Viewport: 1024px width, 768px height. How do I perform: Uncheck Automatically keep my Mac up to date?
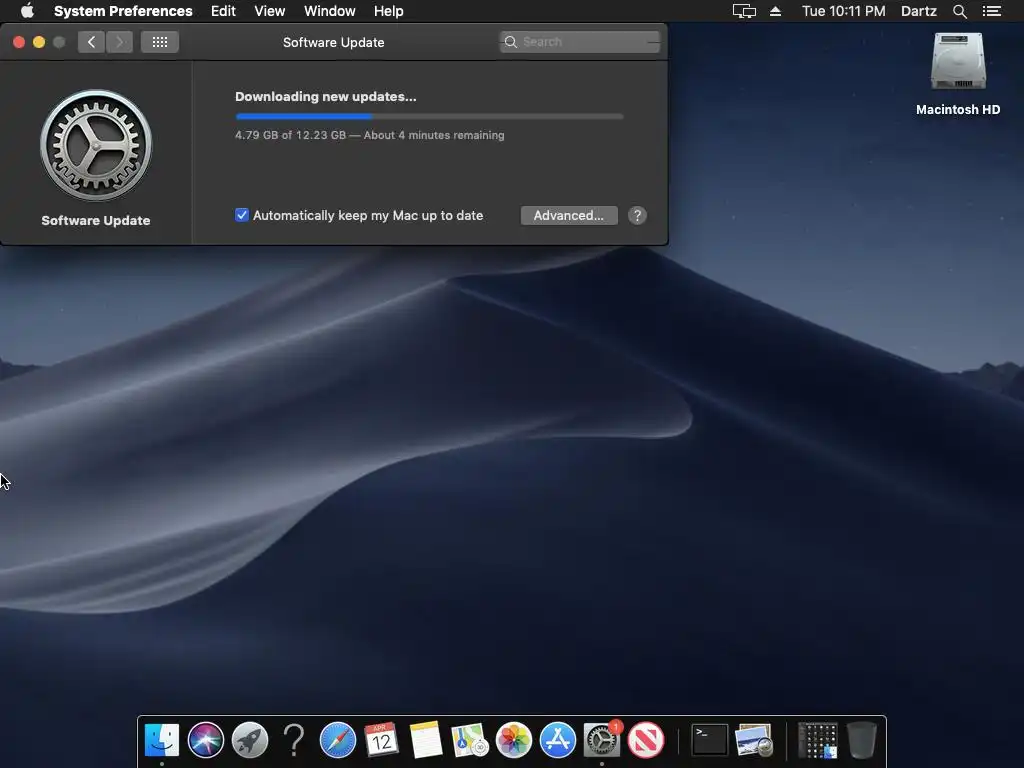(x=242, y=215)
